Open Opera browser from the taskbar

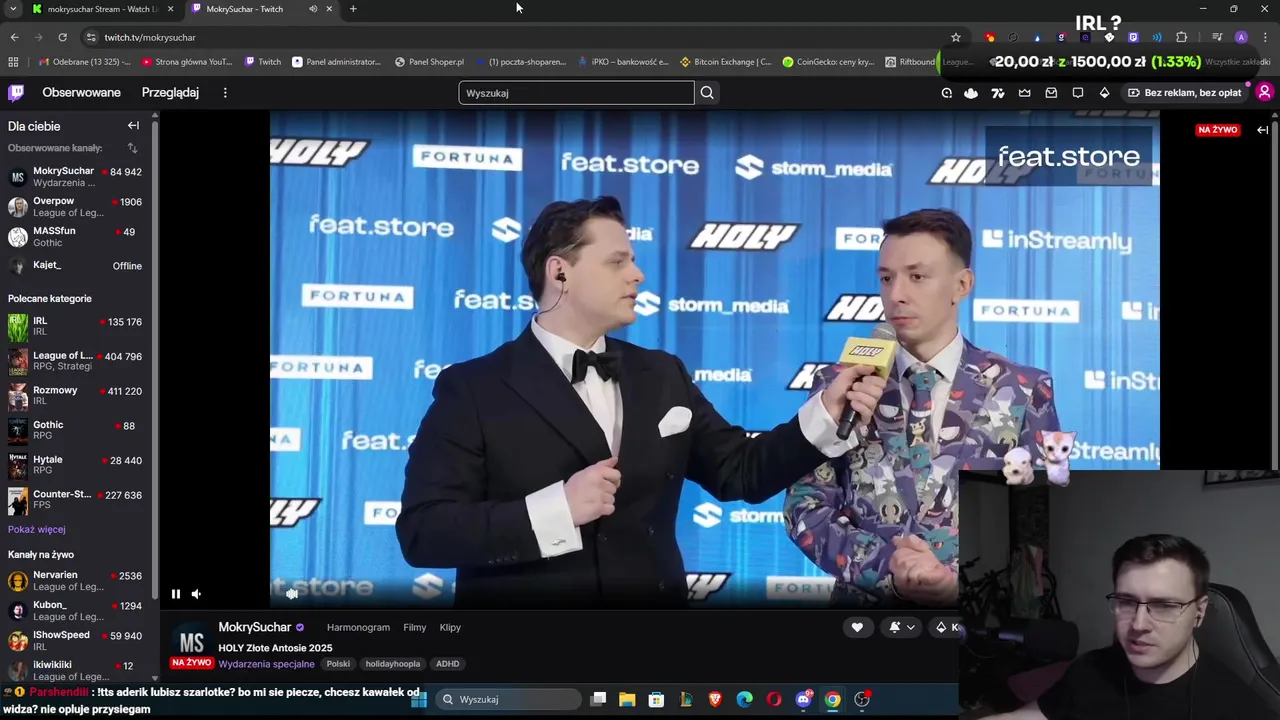click(774, 699)
